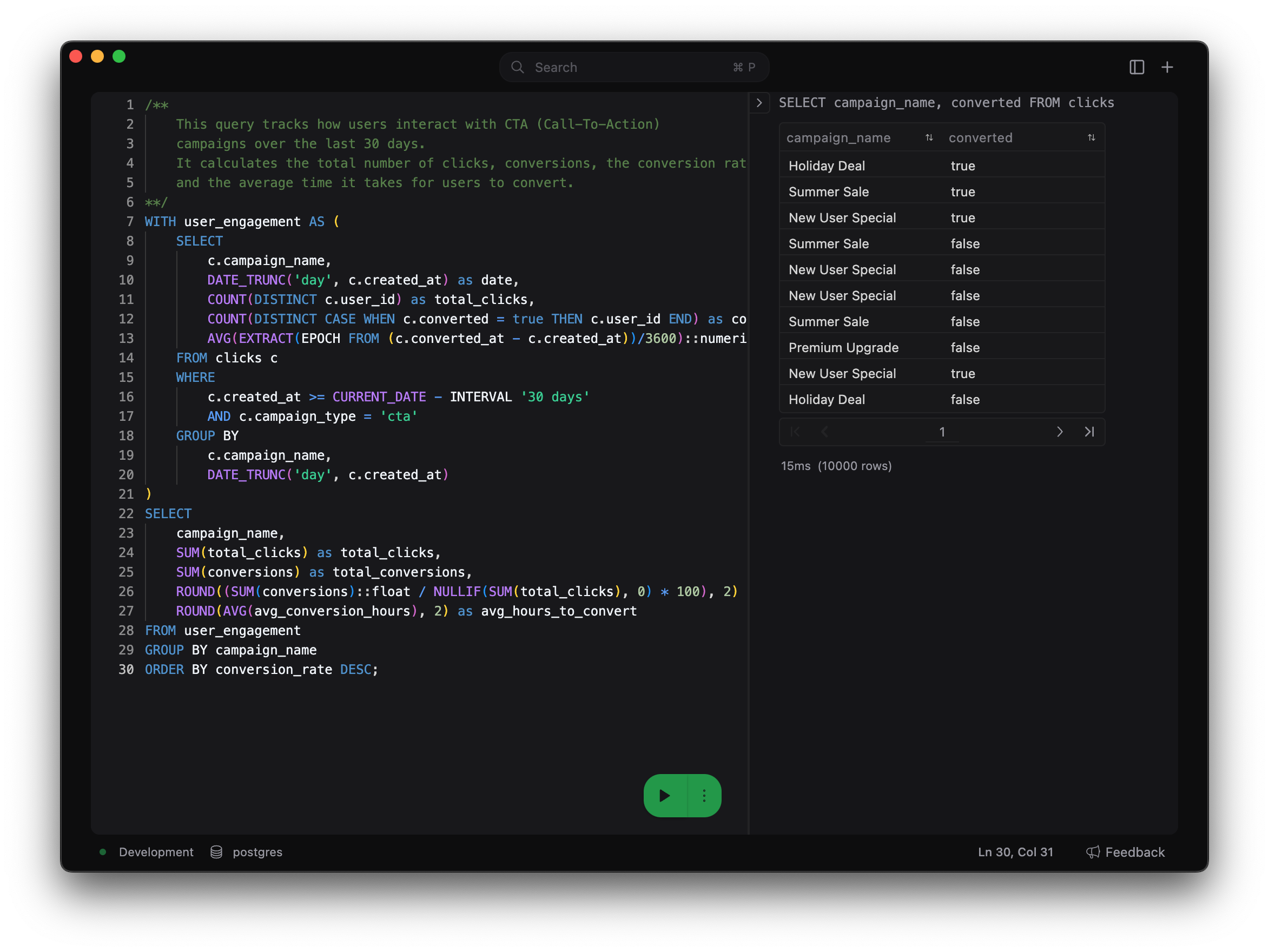Click the database cylinder icon
Screen dimensions: 1269x952
tap(216, 851)
